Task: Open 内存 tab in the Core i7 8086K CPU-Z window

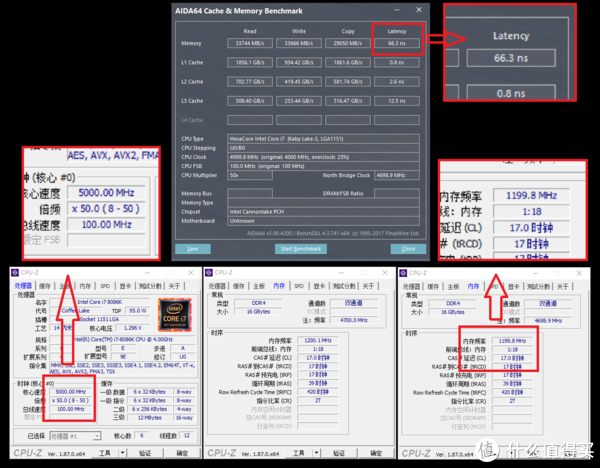Action: click(x=85, y=286)
